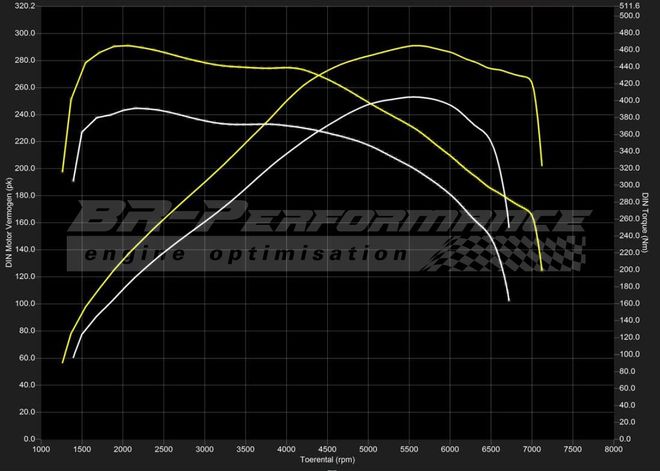Select the 4000 rpm tick label

287,449
